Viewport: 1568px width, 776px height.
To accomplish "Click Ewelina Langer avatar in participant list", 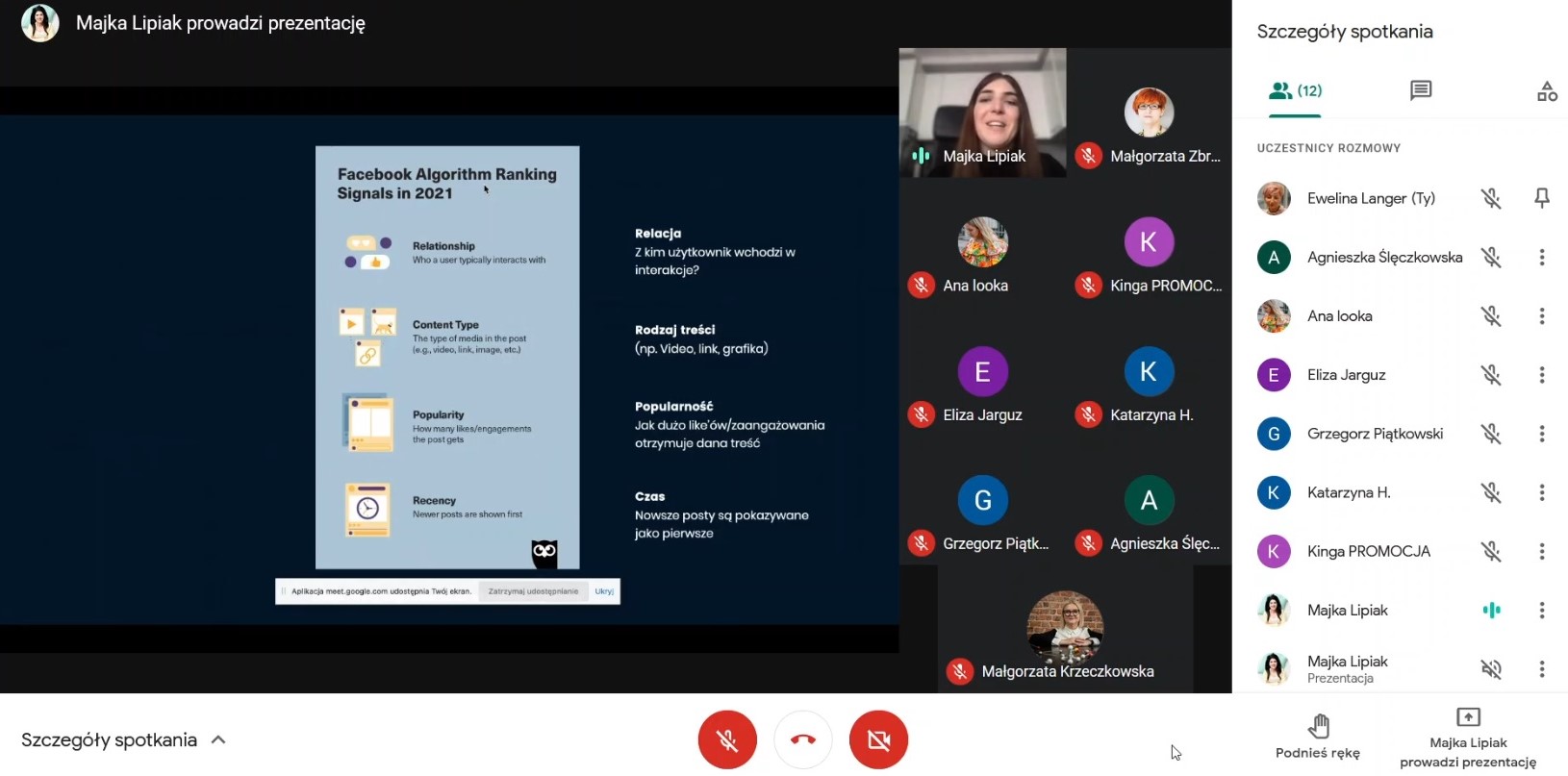I will (x=1274, y=198).
